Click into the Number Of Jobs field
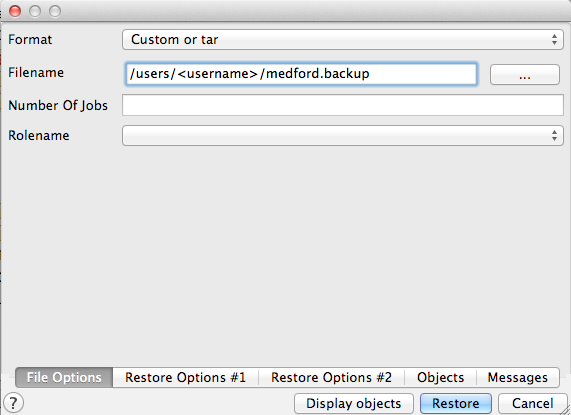The image size is (571, 415). coord(343,105)
